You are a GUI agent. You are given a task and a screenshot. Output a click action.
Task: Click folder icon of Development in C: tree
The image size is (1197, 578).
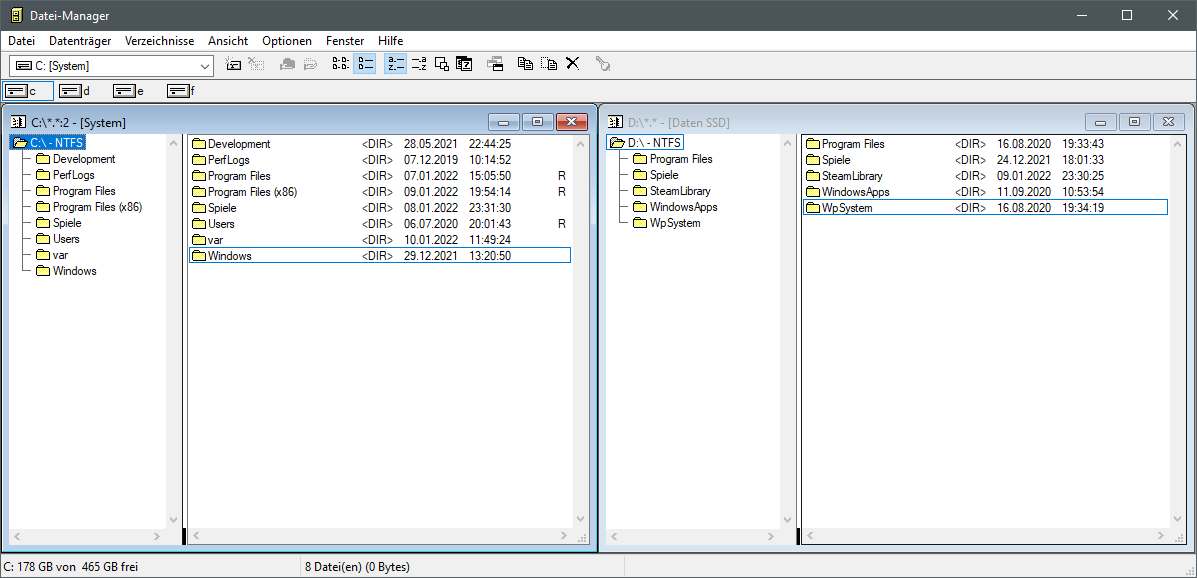tap(42, 159)
